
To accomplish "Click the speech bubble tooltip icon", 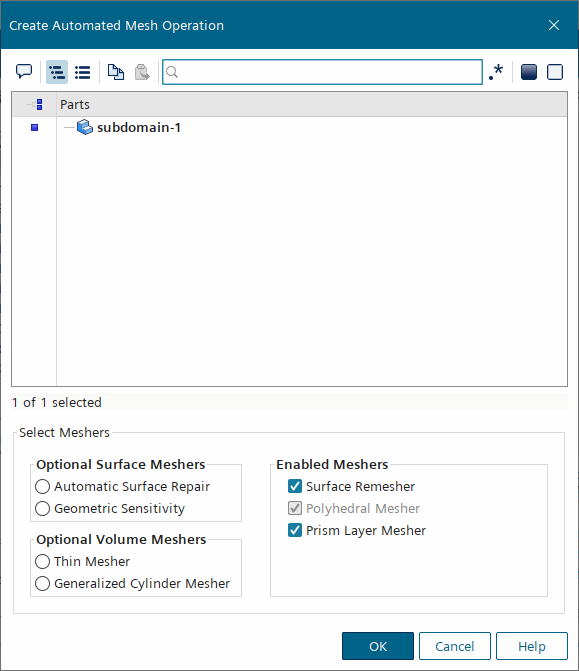I will [24, 72].
